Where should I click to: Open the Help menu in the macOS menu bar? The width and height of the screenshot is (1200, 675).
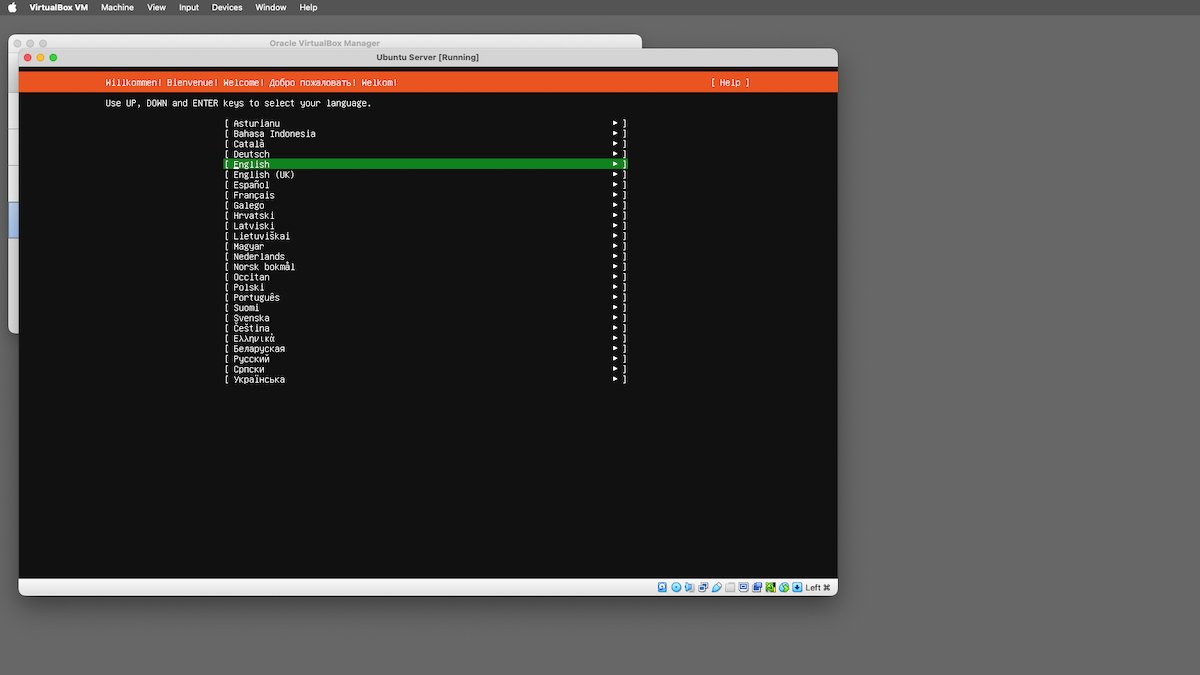pos(309,7)
